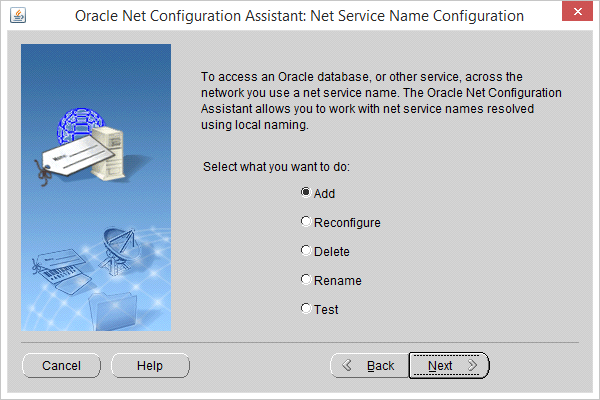
Task: Click the 'Select what you want to do:' label
Action: point(276,167)
